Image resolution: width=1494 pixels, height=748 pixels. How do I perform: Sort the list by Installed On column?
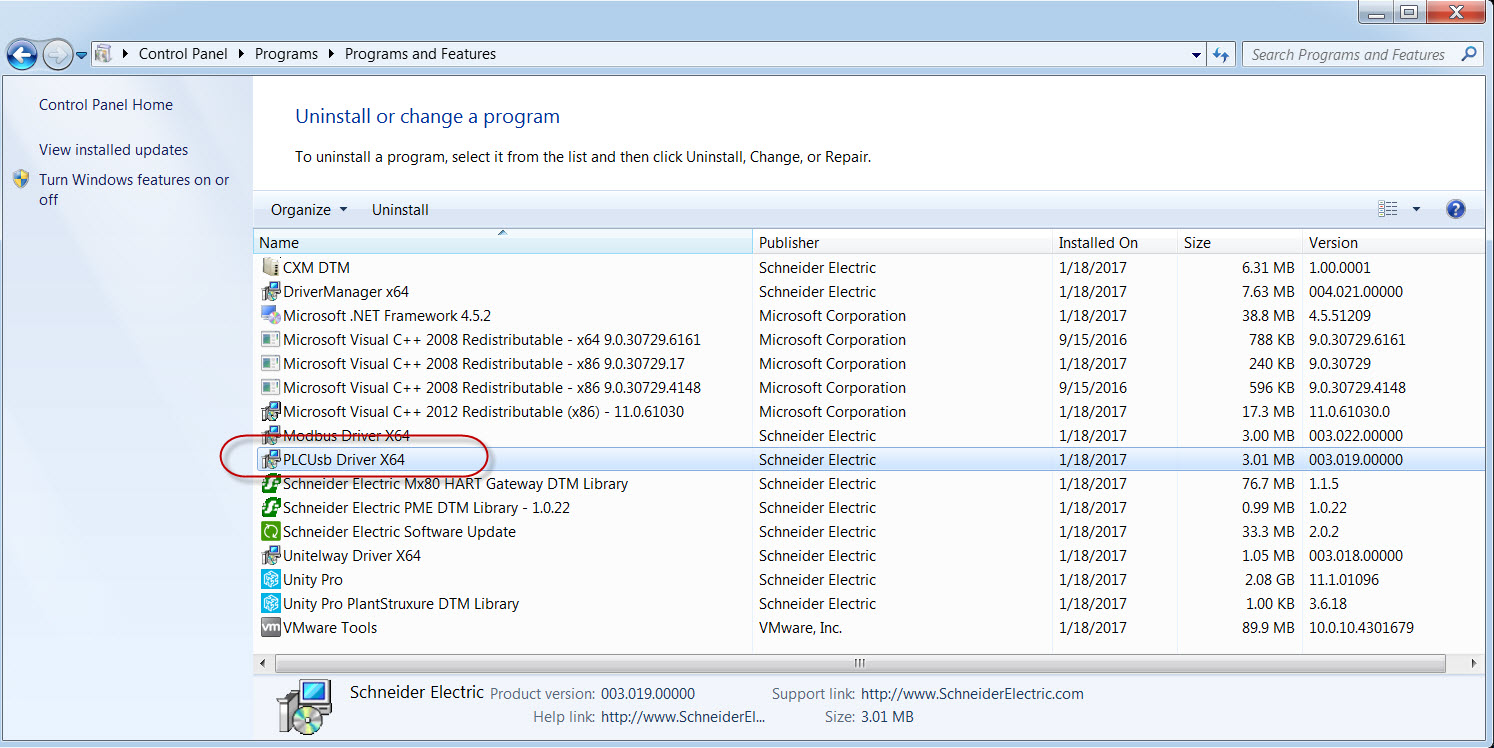pos(1115,242)
